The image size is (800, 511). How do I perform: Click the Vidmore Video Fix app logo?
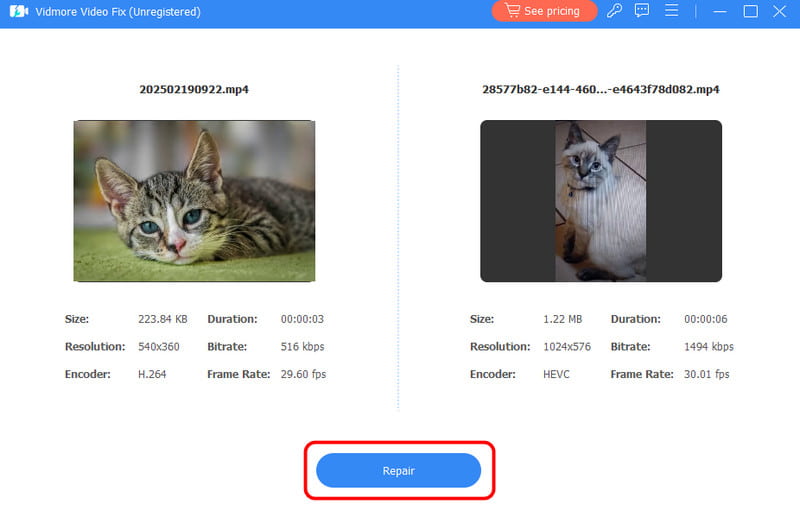tap(15, 12)
